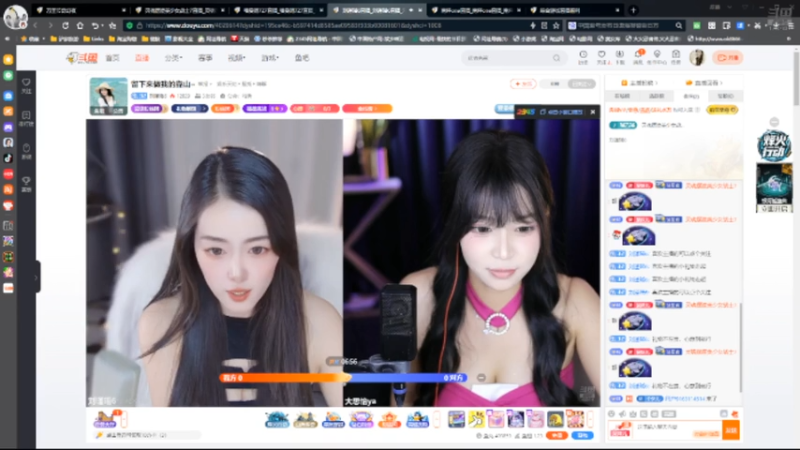800x450 pixels.
Task: Open the history clock icon in header
Action: click(x=583, y=57)
